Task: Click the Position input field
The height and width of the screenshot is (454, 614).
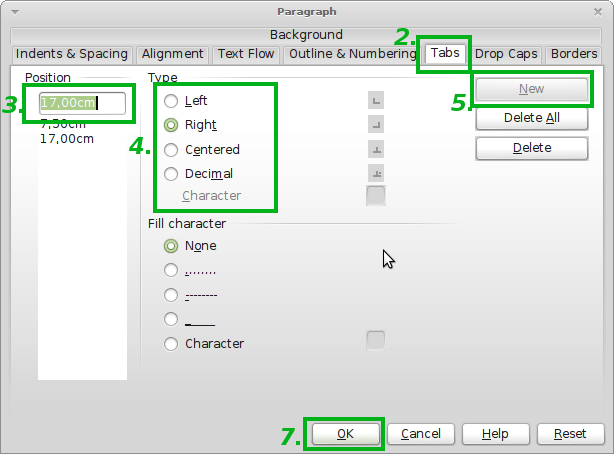Action: (x=82, y=102)
